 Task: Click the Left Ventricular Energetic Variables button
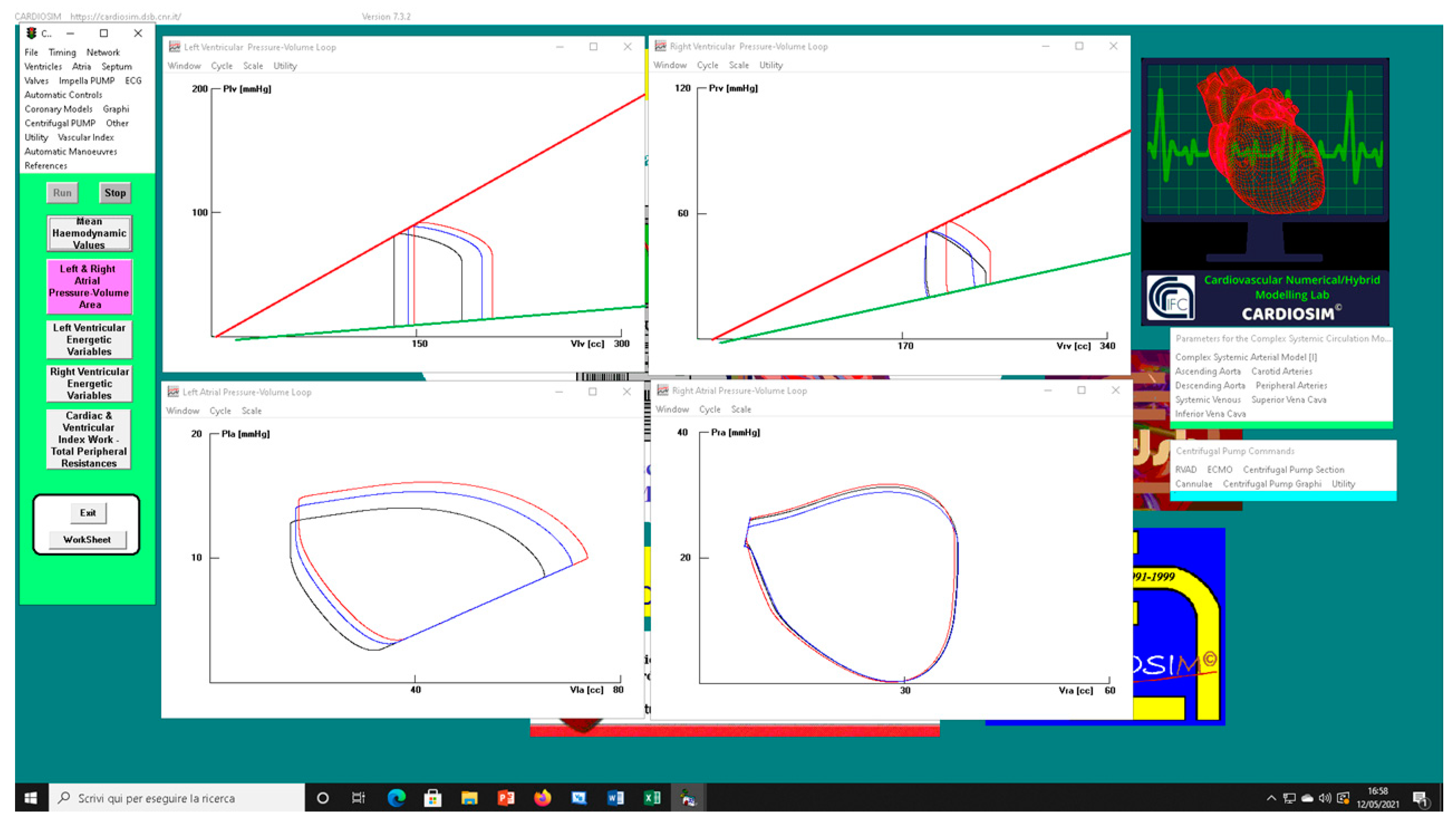coord(89,340)
